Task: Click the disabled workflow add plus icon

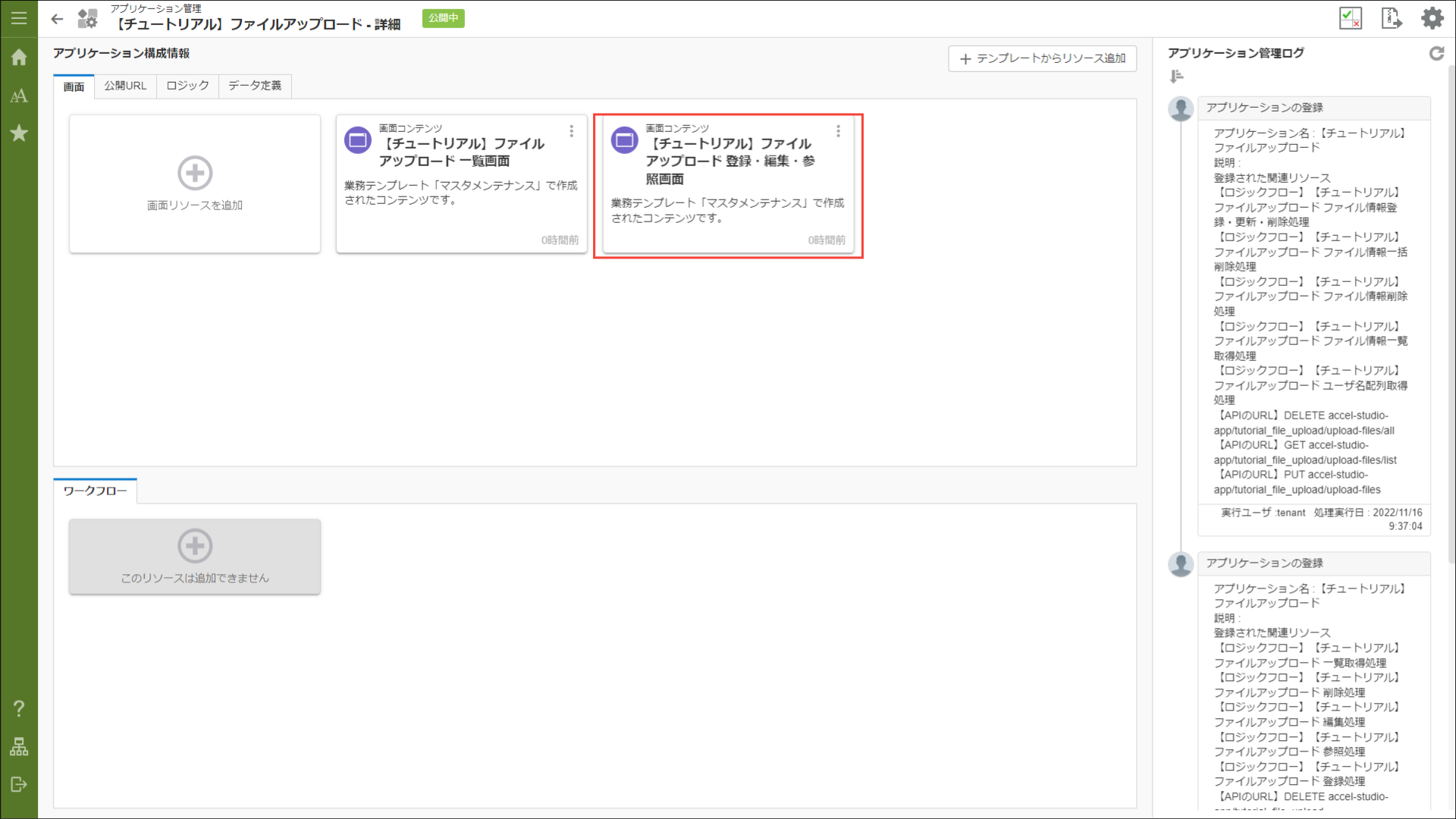Action: pos(195,546)
